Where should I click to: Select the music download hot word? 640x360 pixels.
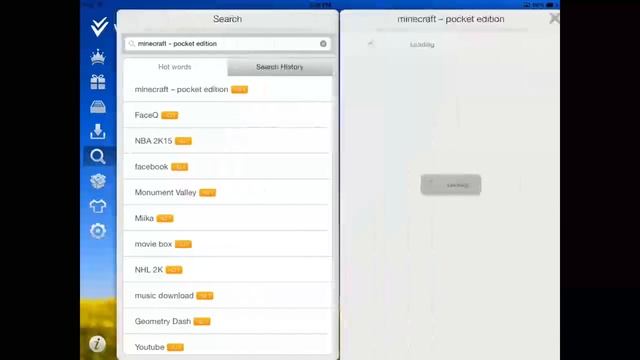point(227,296)
